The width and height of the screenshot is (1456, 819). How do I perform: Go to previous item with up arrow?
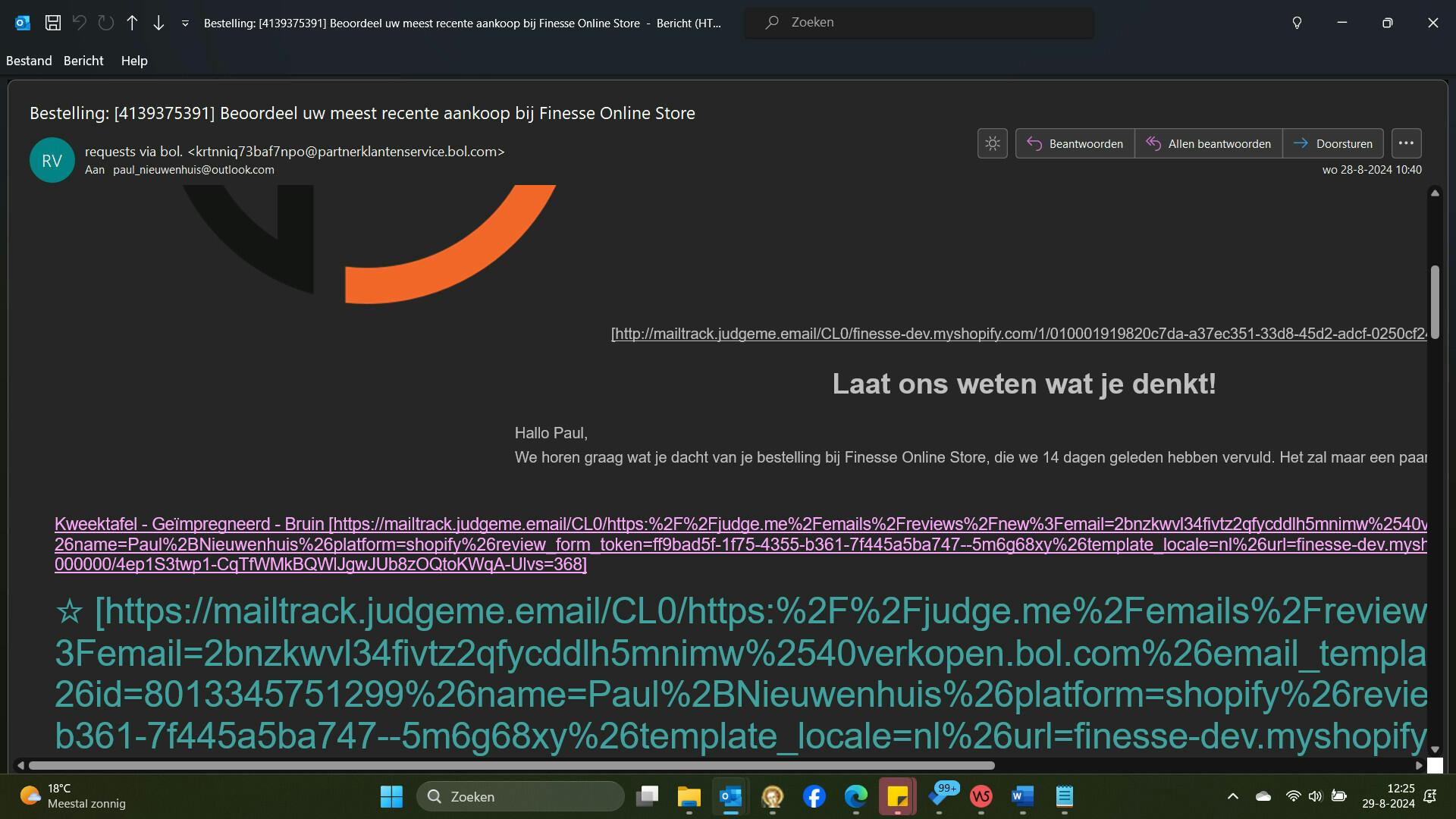[132, 23]
